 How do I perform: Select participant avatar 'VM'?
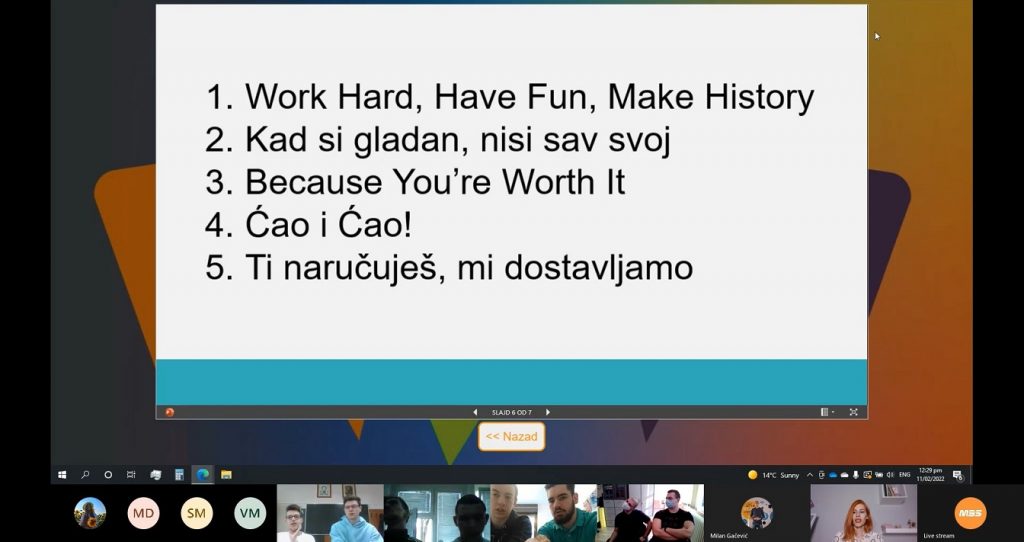250,513
